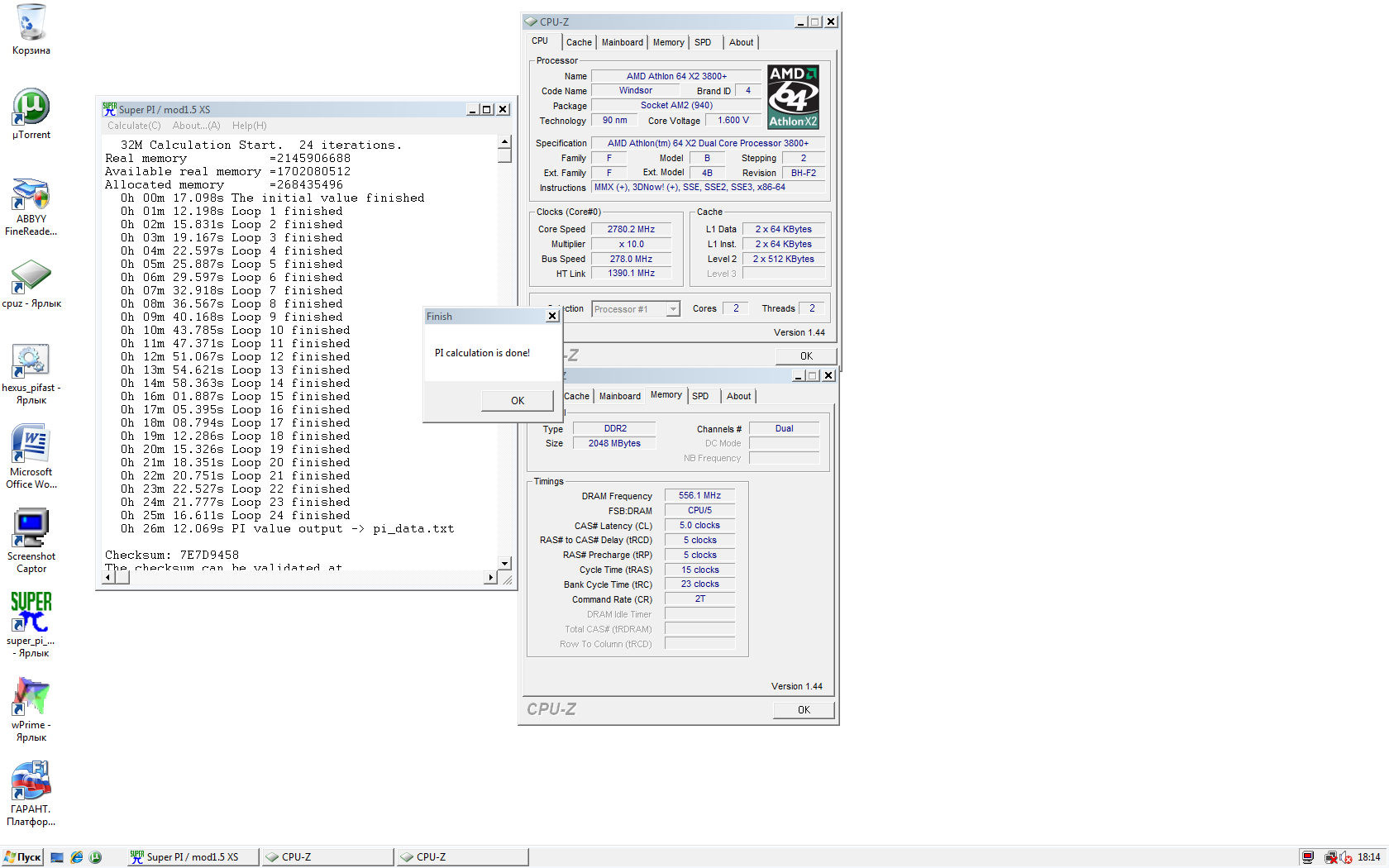
Task: Click the Checksum: 7E7D9458 line
Action: coord(172,555)
